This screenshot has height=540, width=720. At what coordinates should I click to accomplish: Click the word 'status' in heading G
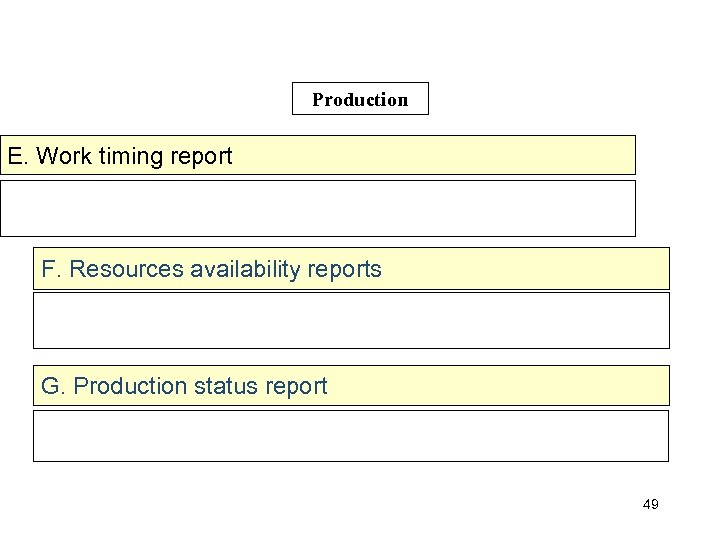click(233, 386)
